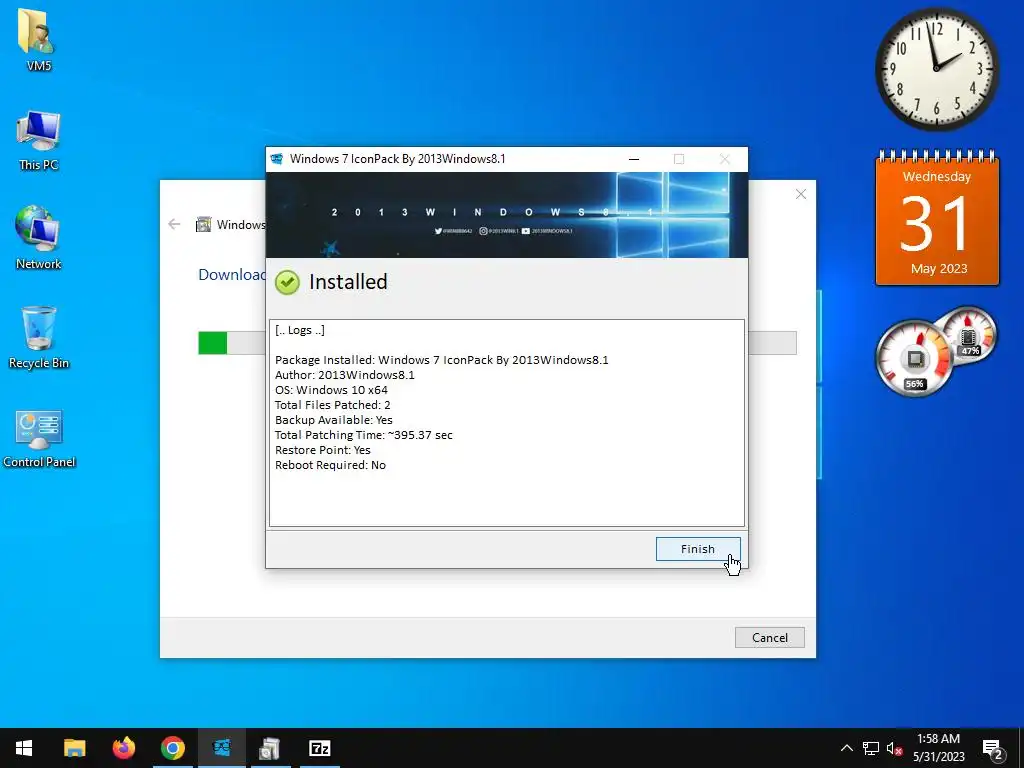Switch to the installer package taskbar button
1024x768 pixels.
[270, 748]
